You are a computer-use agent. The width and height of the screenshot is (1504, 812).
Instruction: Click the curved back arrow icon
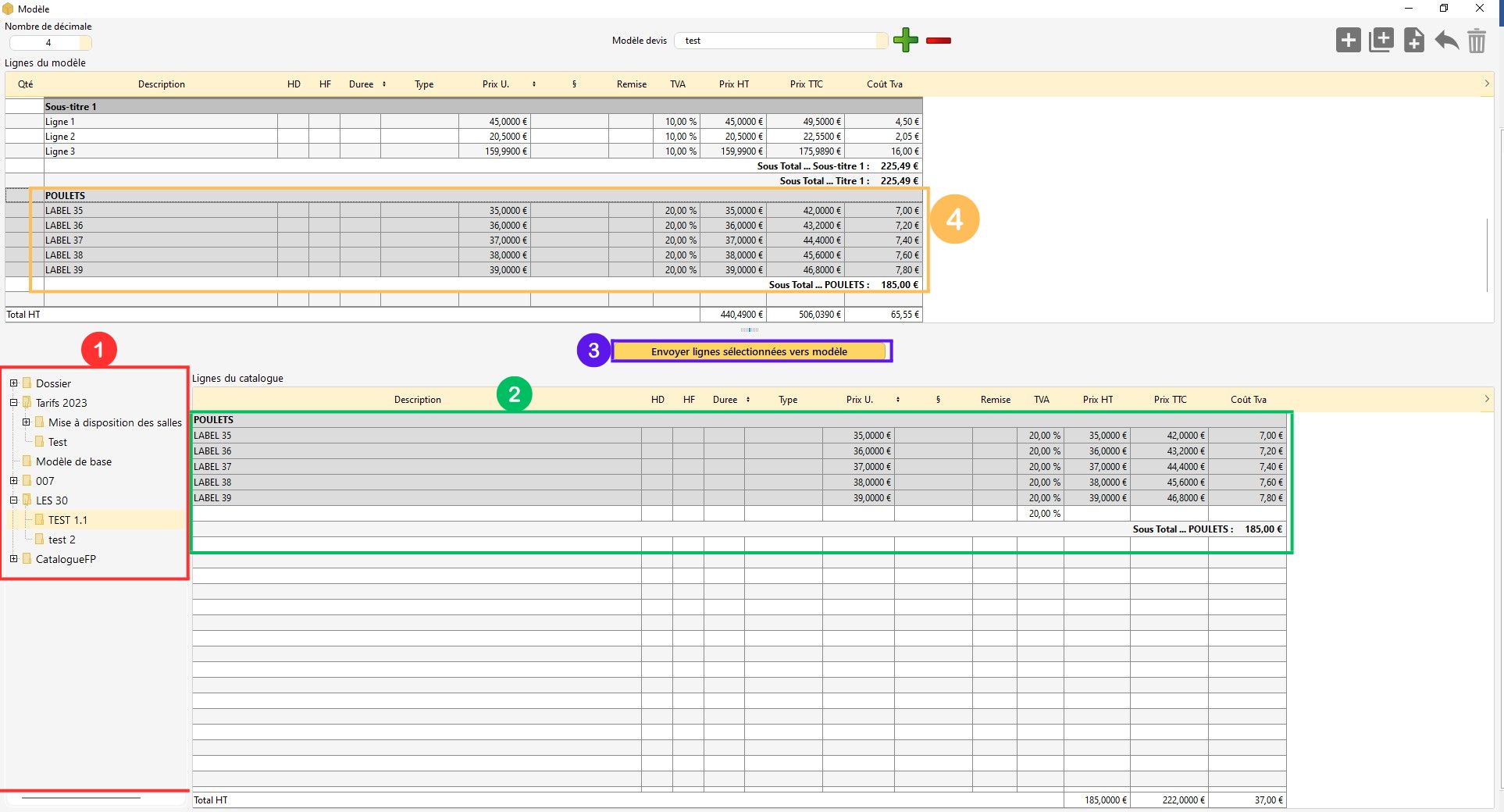1446,40
